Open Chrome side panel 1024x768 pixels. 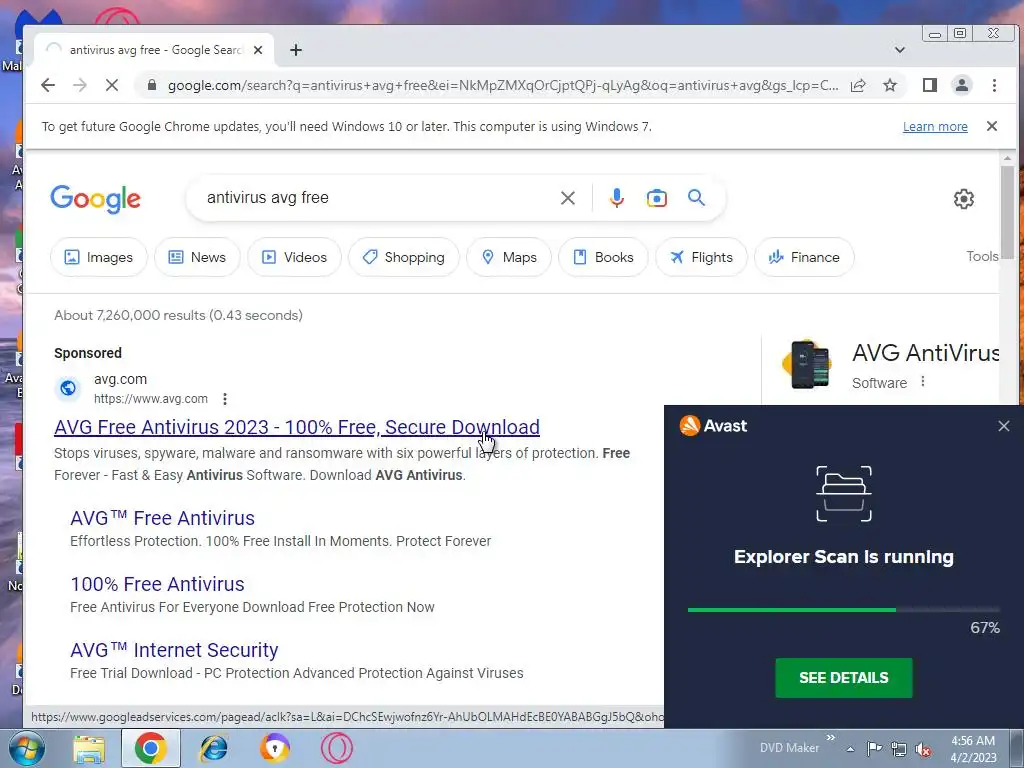coord(929,85)
